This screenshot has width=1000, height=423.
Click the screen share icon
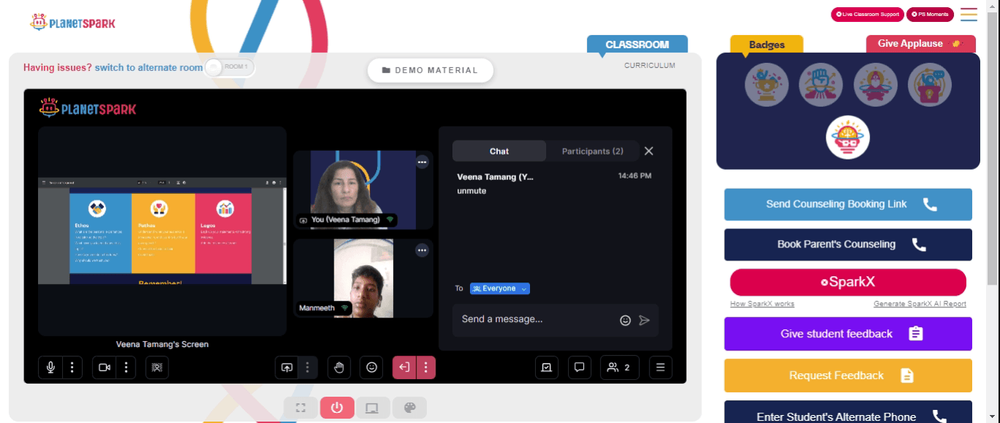(x=286, y=367)
